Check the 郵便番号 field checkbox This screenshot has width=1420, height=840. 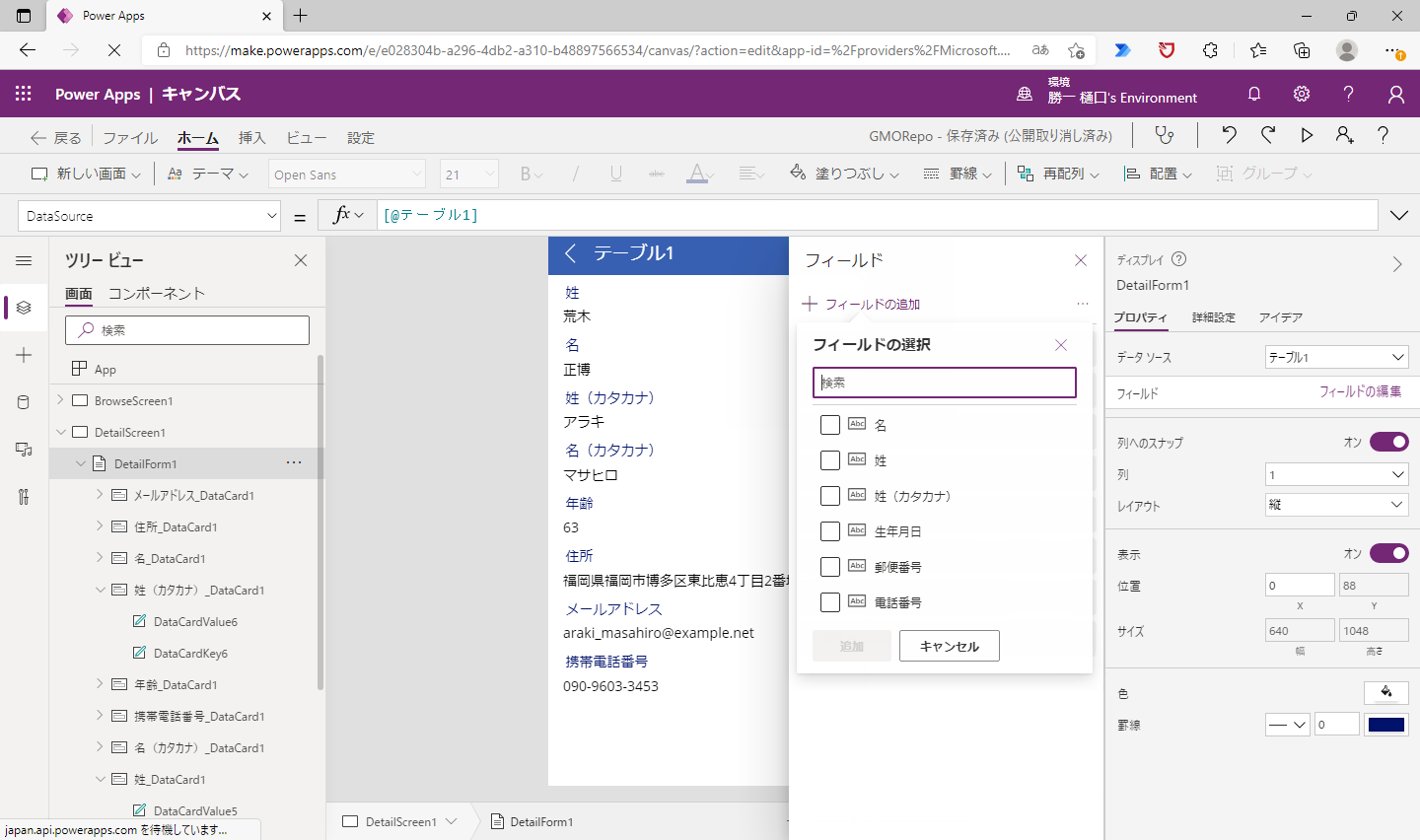pyautogui.click(x=830, y=567)
